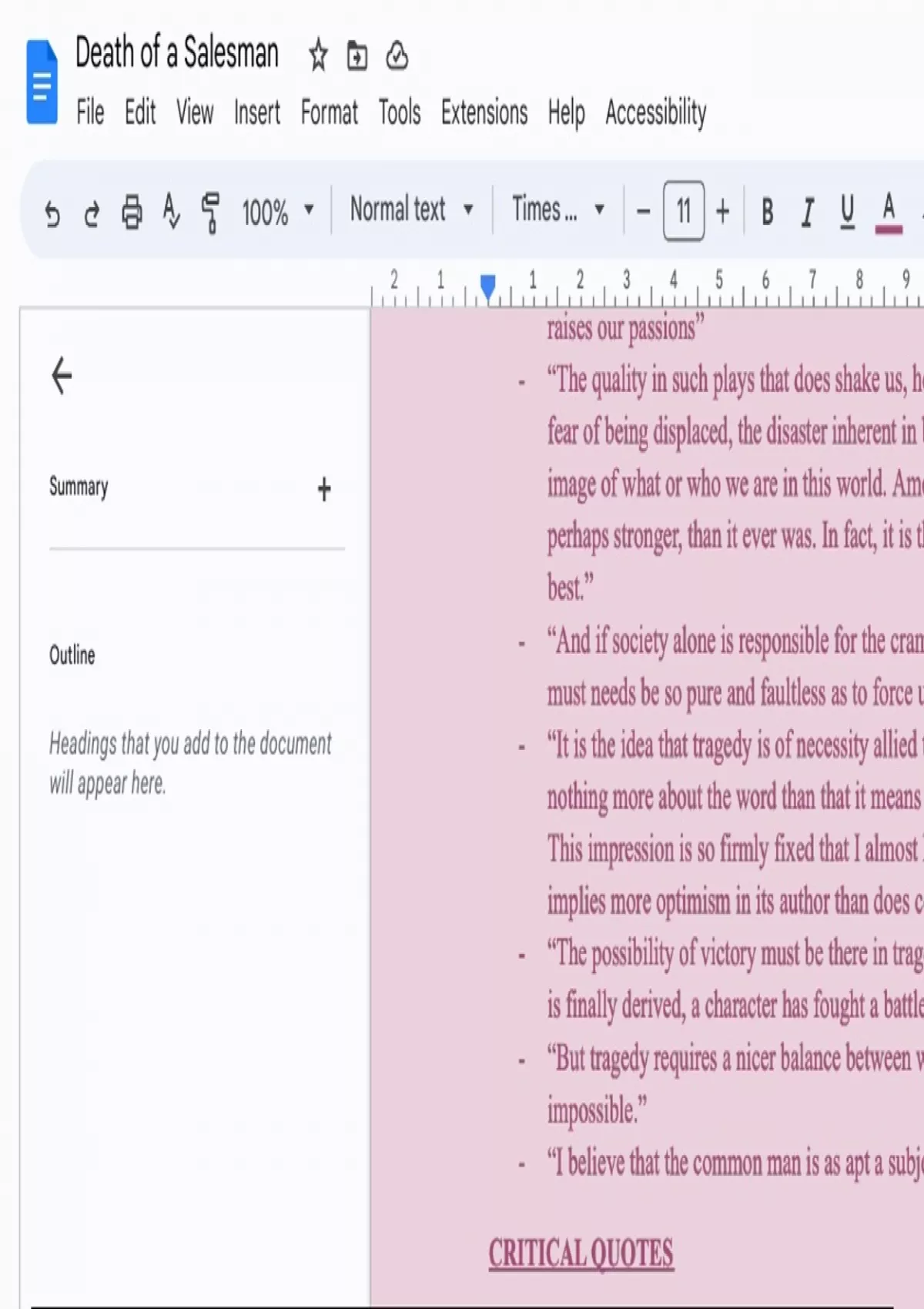The height and width of the screenshot is (1309, 924).
Task: Open the 100% zoom dropdown
Action: pos(277,211)
